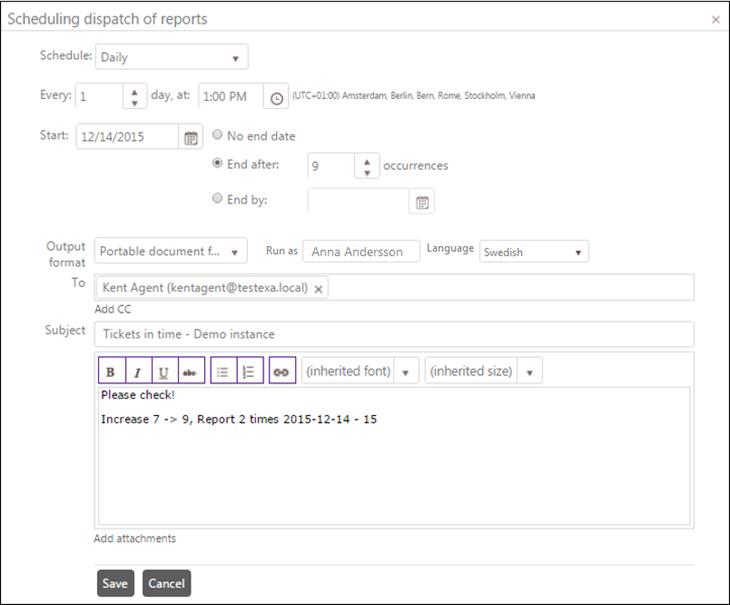
Task: Apply strikethrough formatting
Action: [x=189, y=371]
